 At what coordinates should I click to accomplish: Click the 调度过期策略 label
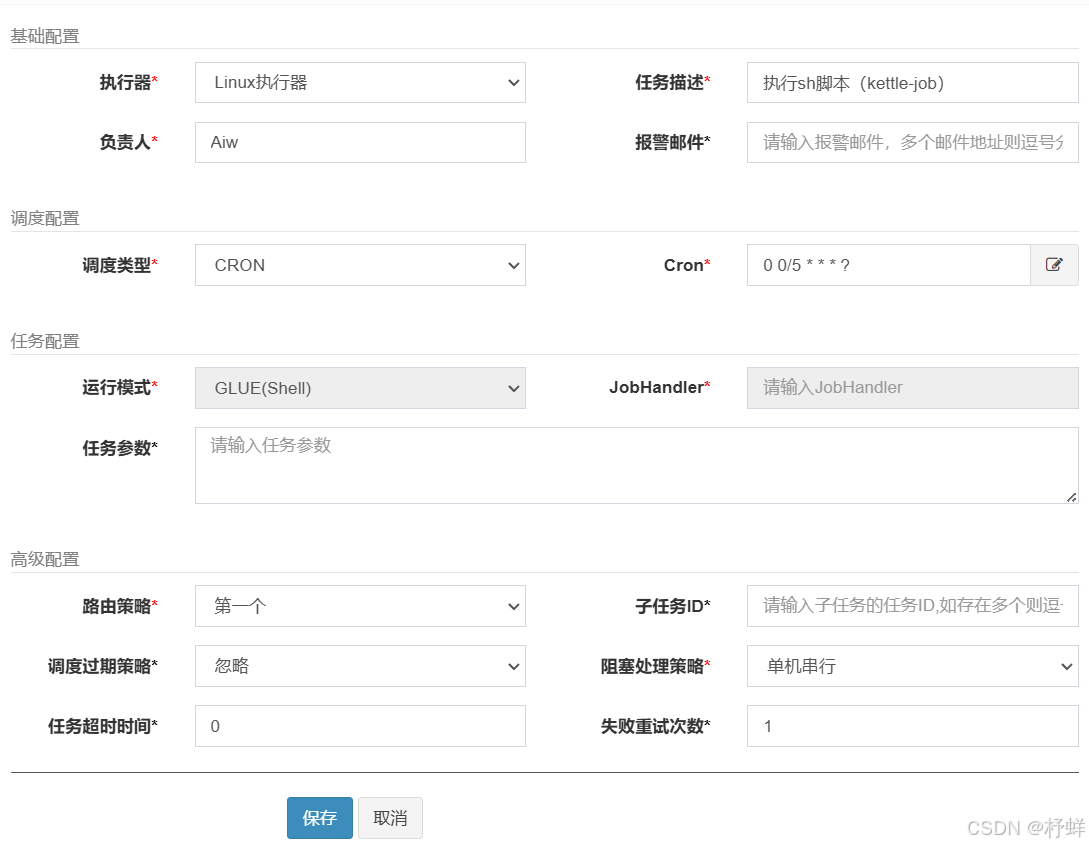click(103, 666)
